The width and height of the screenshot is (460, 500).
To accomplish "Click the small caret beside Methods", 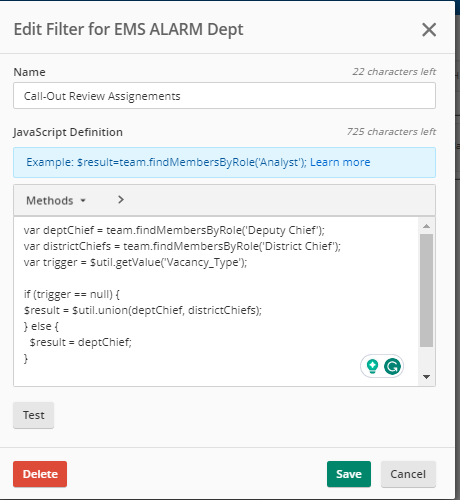I will coord(83,200).
